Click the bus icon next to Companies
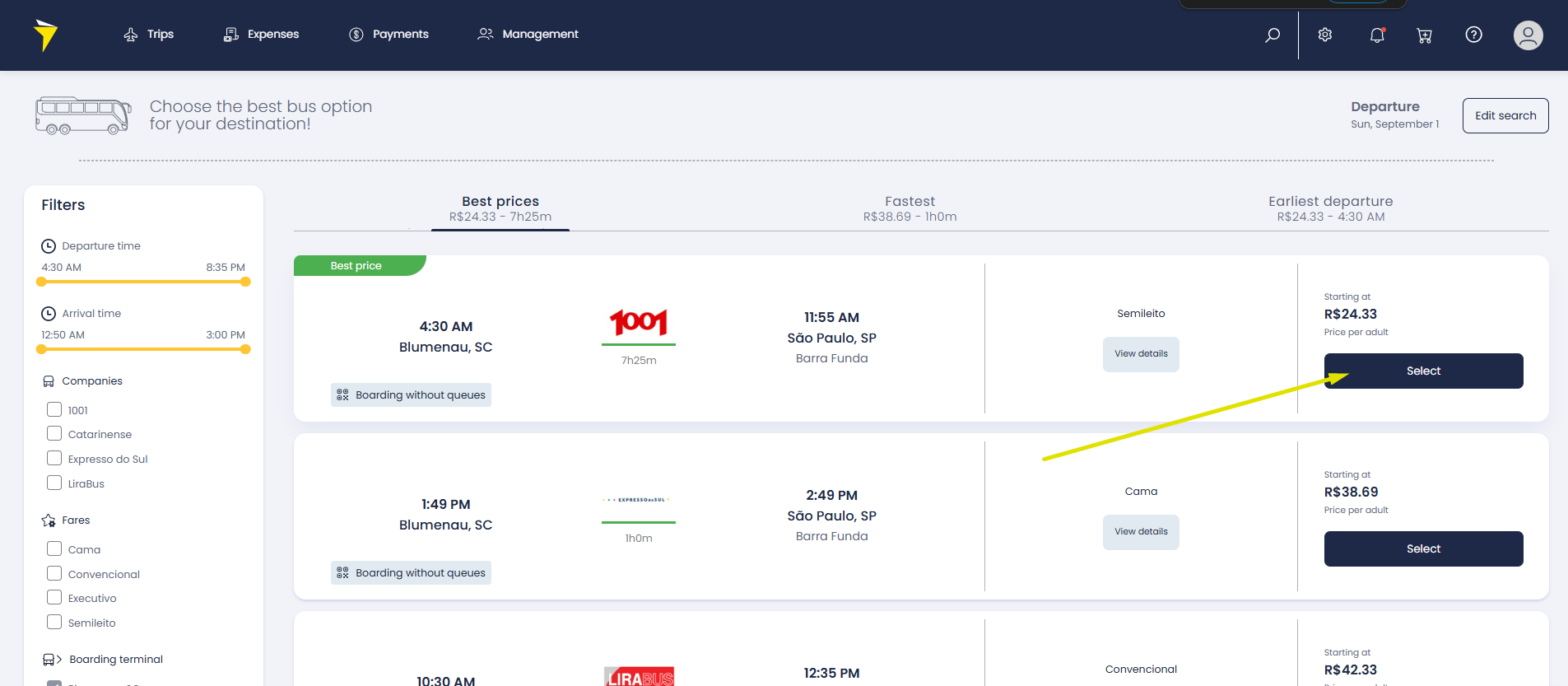 pyautogui.click(x=49, y=381)
